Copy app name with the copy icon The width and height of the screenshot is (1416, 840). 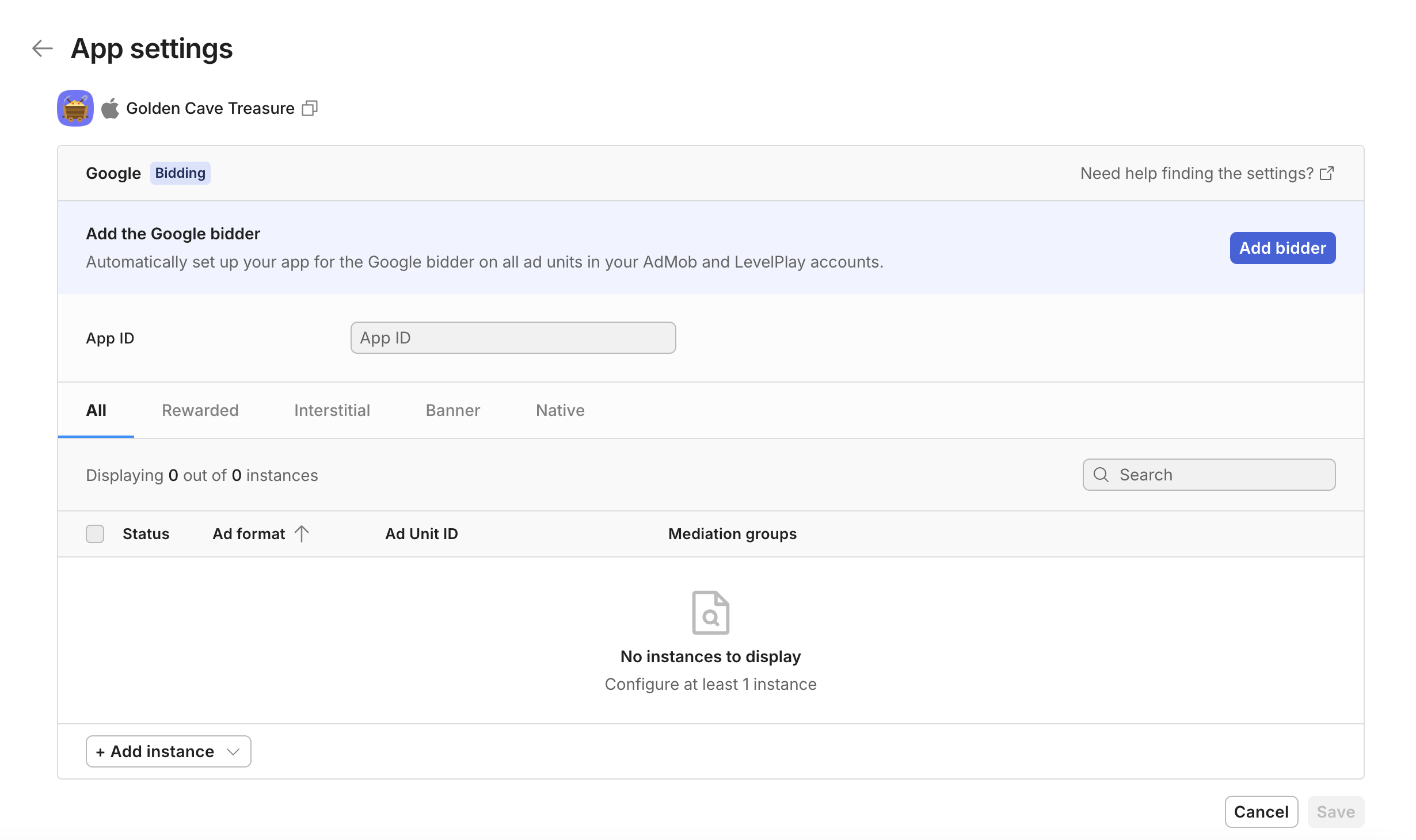coord(310,108)
